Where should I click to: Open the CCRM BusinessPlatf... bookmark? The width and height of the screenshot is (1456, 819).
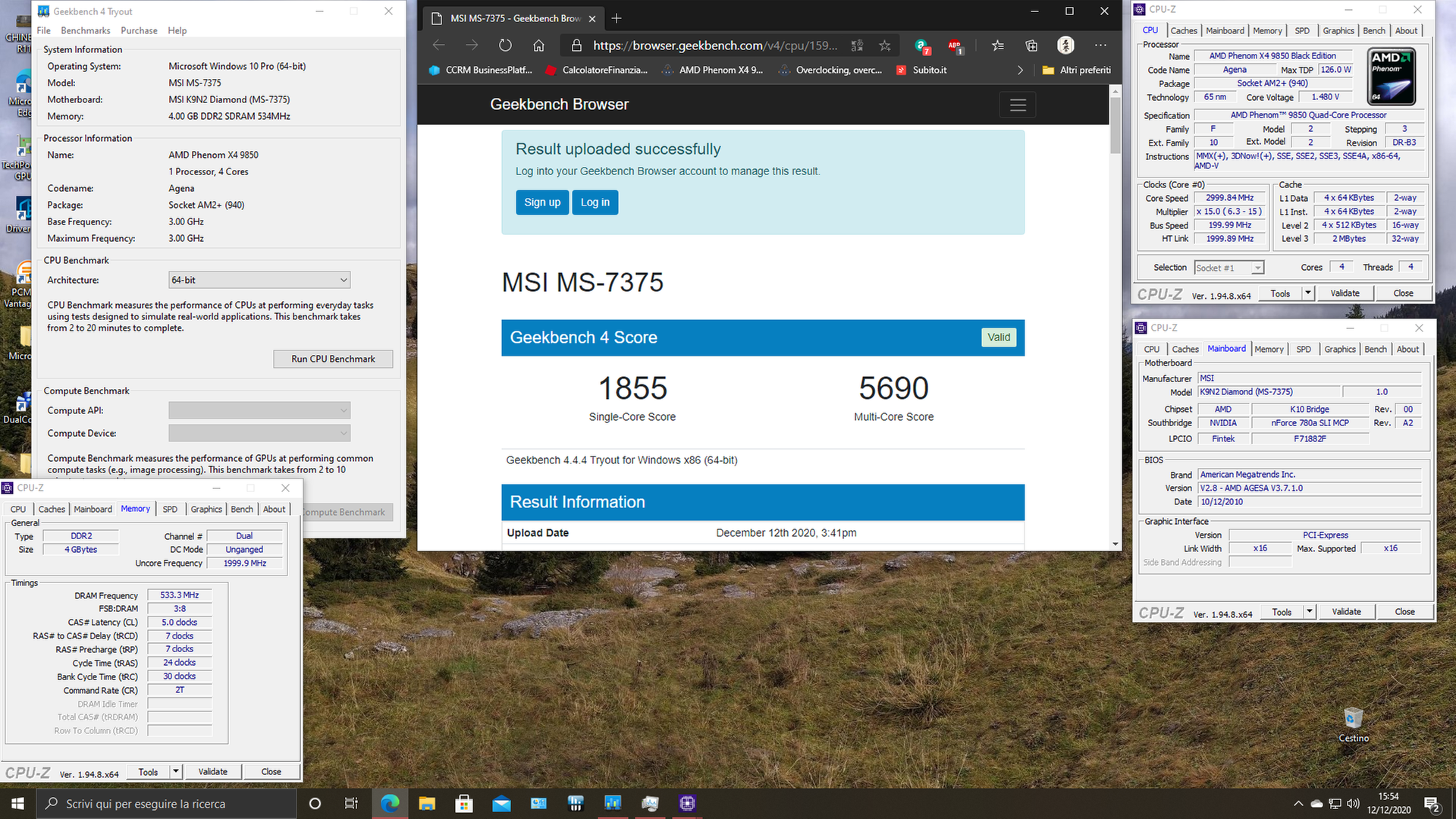coord(481,70)
